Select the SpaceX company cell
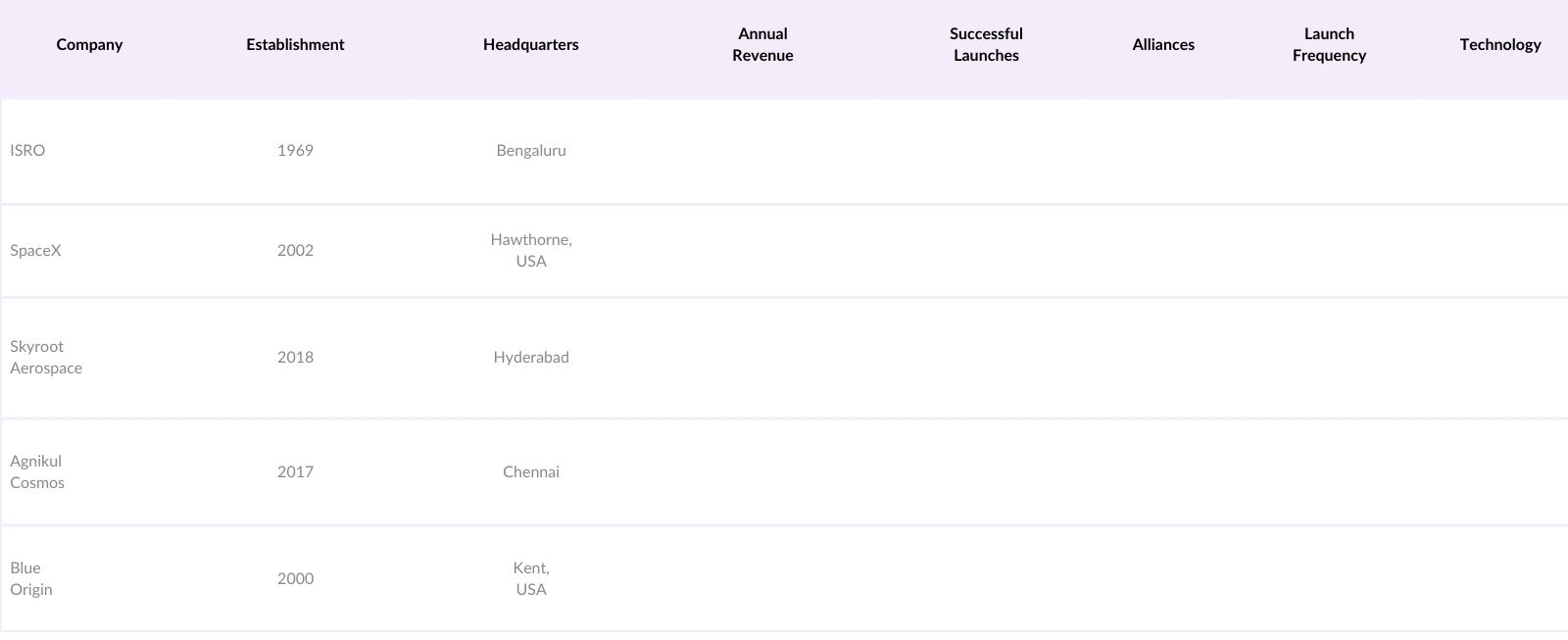This screenshot has width=1568, height=640. [35, 250]
